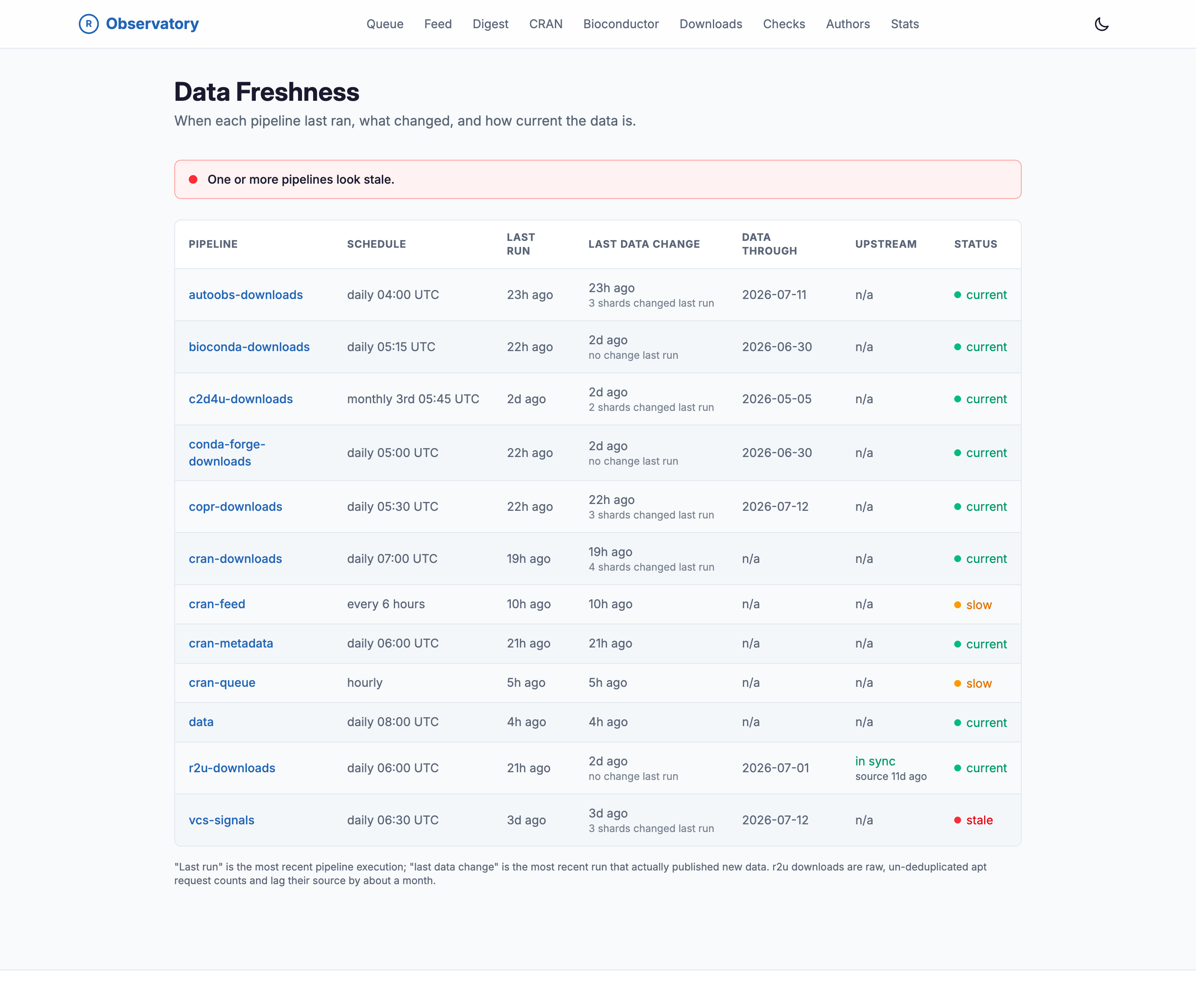This screenshot has height=1008, width=1196.
Task: Click 'monthly 3rd 05:45 UTC' schedule cell
Action: [413, 399]
